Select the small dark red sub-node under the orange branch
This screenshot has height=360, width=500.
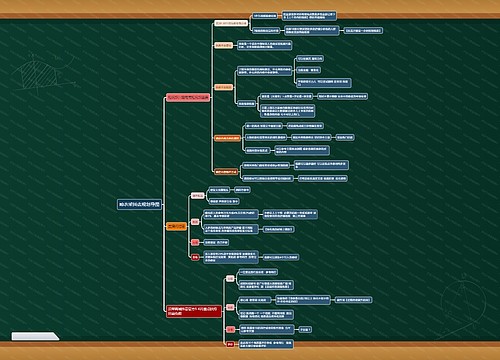195,257
